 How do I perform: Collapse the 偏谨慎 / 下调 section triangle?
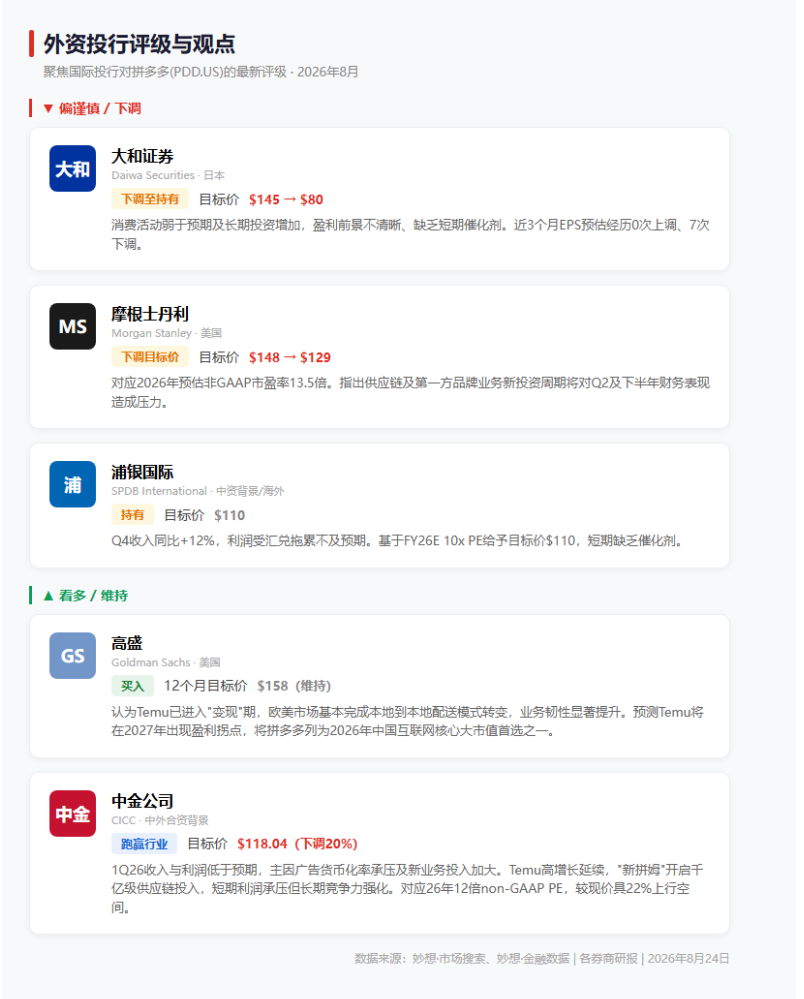pyautogui.click(x=48, y=108)
